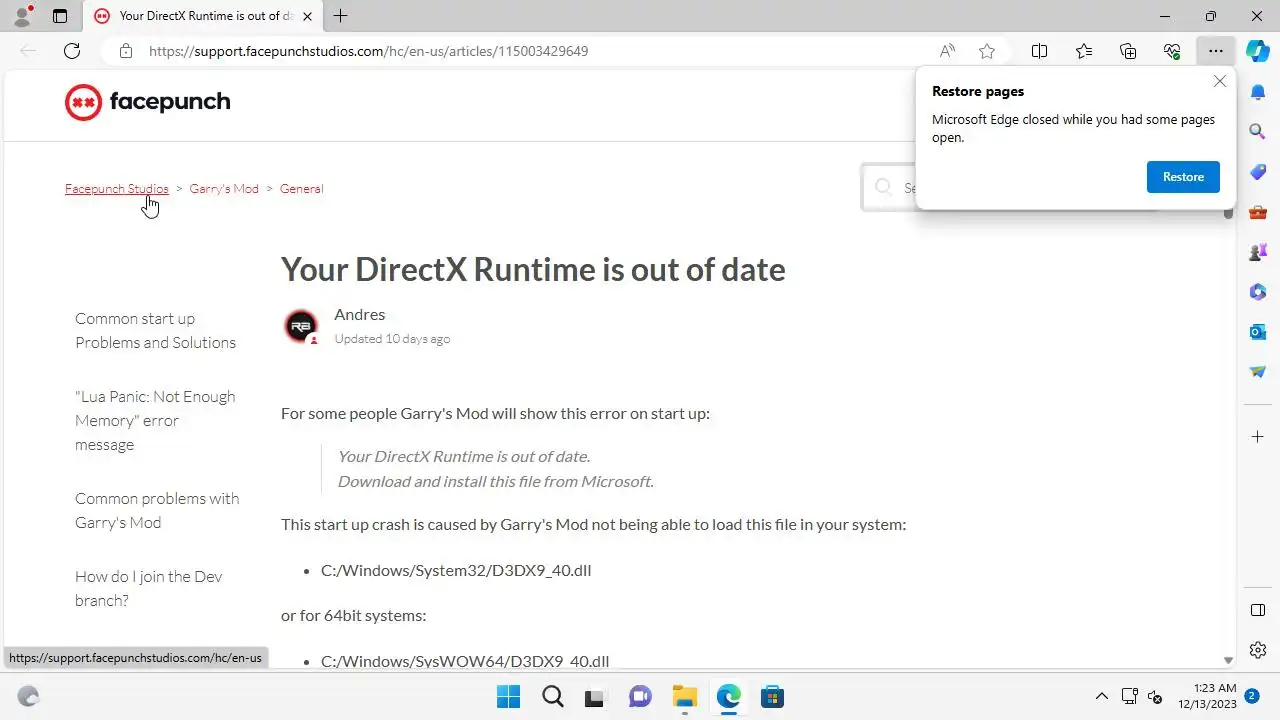The height and width of the screenshot is (720, 1280).
Task: Close the DirectX Runtime tab
Action: (307, 16)
